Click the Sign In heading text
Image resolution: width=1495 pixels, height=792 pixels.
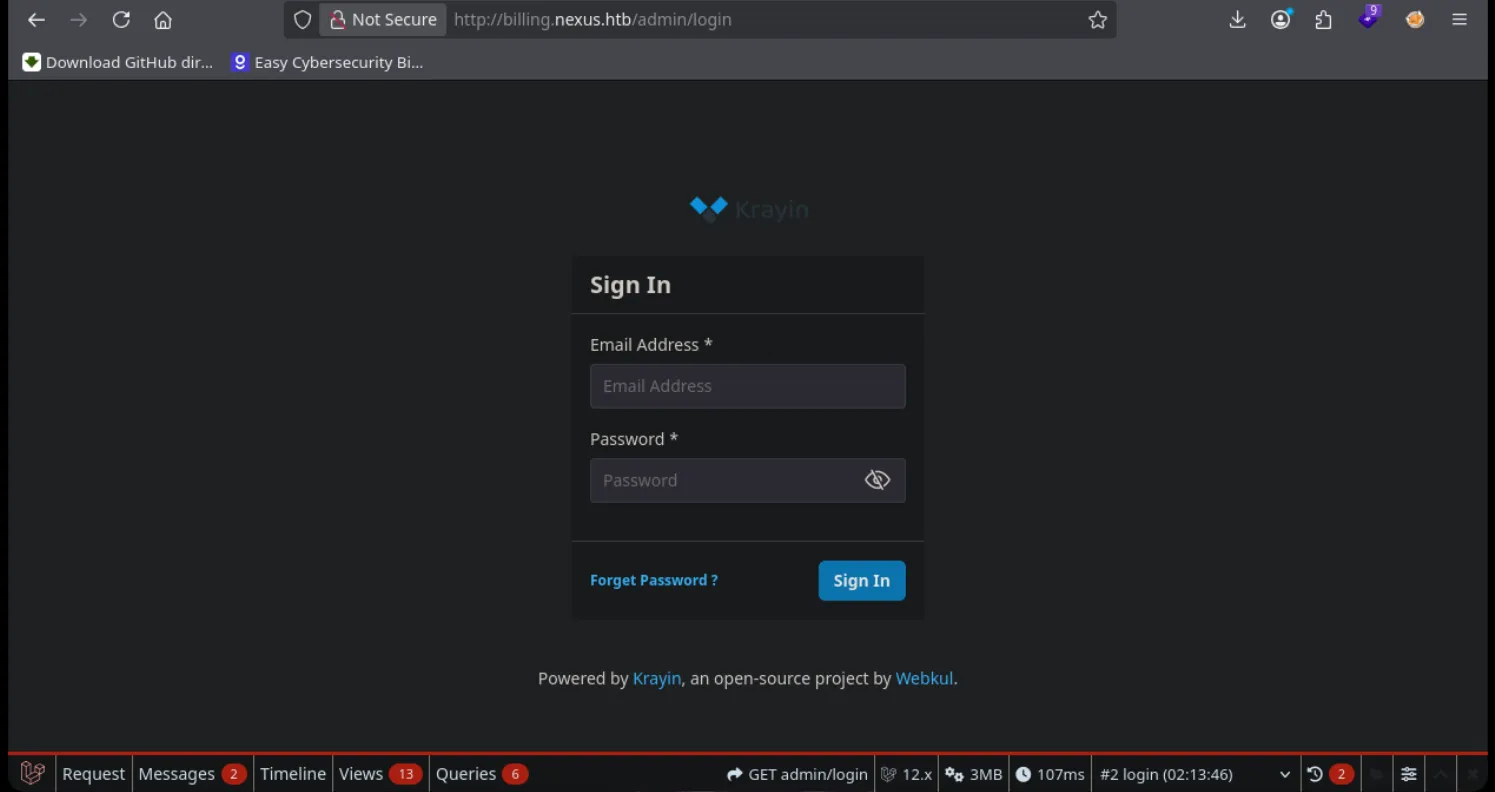[x=630, y=285]
